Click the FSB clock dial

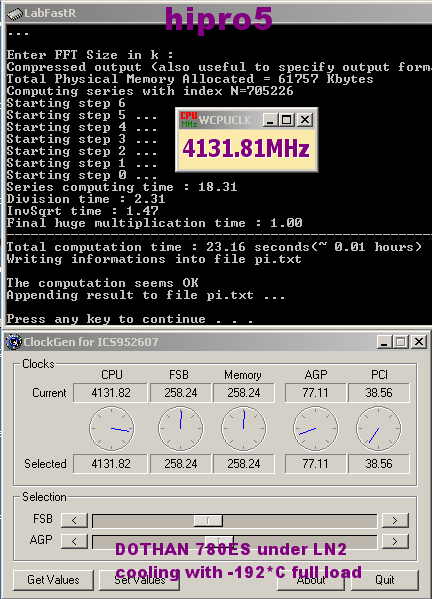click(181, 429)
